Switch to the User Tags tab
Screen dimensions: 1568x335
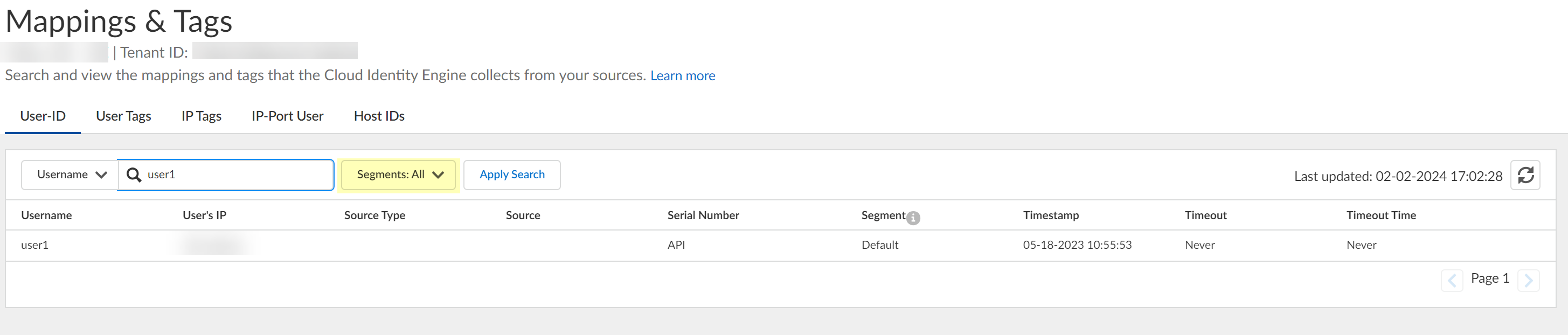tap(123, 116)
